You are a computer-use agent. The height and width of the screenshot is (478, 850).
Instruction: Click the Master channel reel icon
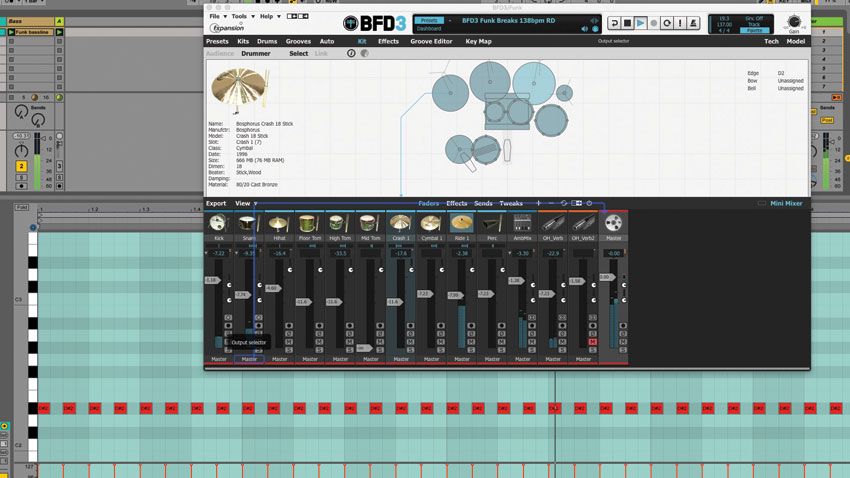[613, 224]
